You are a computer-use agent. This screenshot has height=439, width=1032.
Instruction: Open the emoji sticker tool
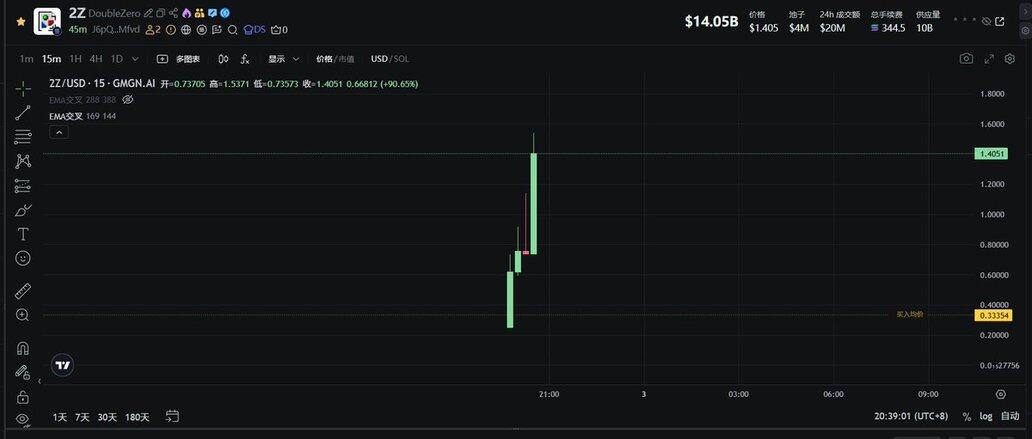[x=23, y=258]
